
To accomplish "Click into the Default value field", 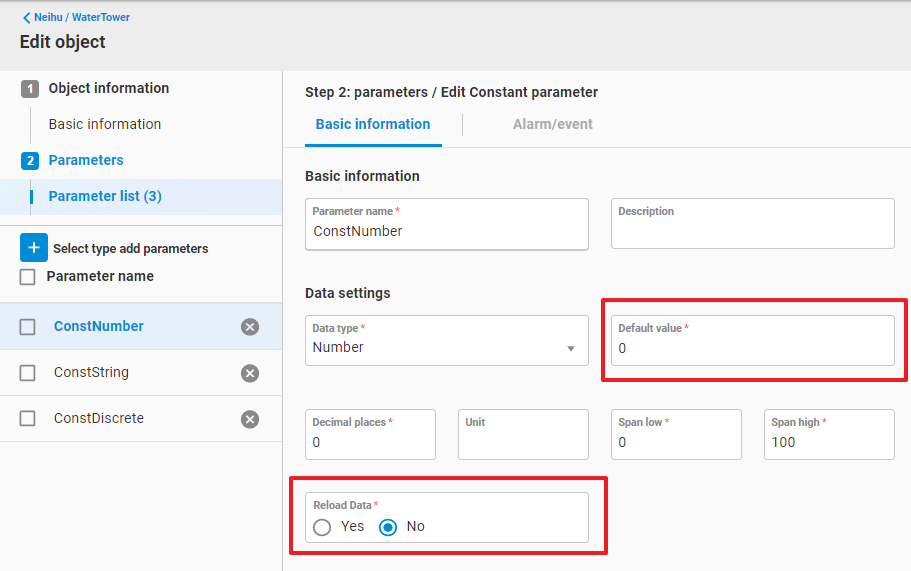I will pos(752,349).
